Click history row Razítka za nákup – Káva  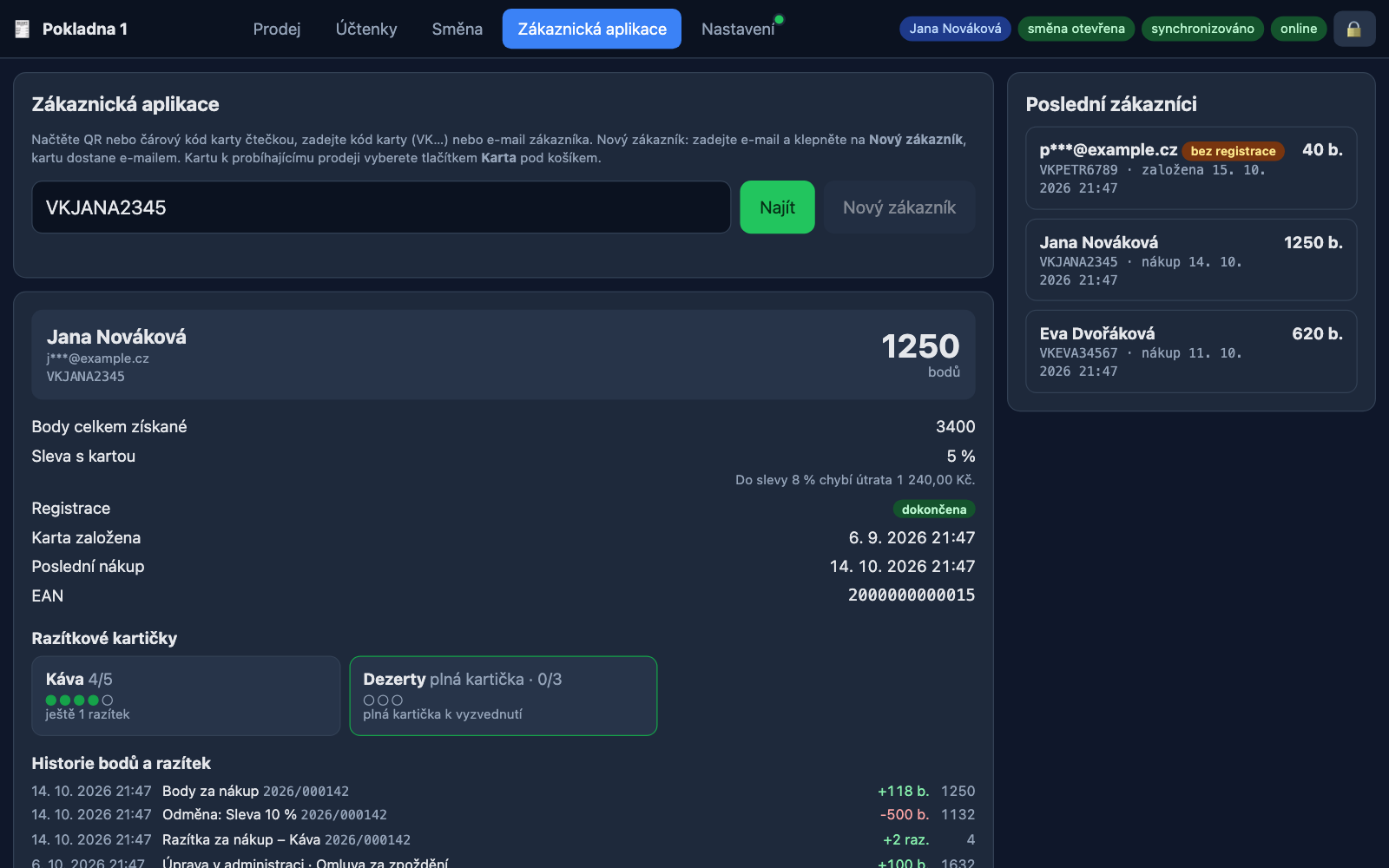pyautogui.click(x=504, y=840)
